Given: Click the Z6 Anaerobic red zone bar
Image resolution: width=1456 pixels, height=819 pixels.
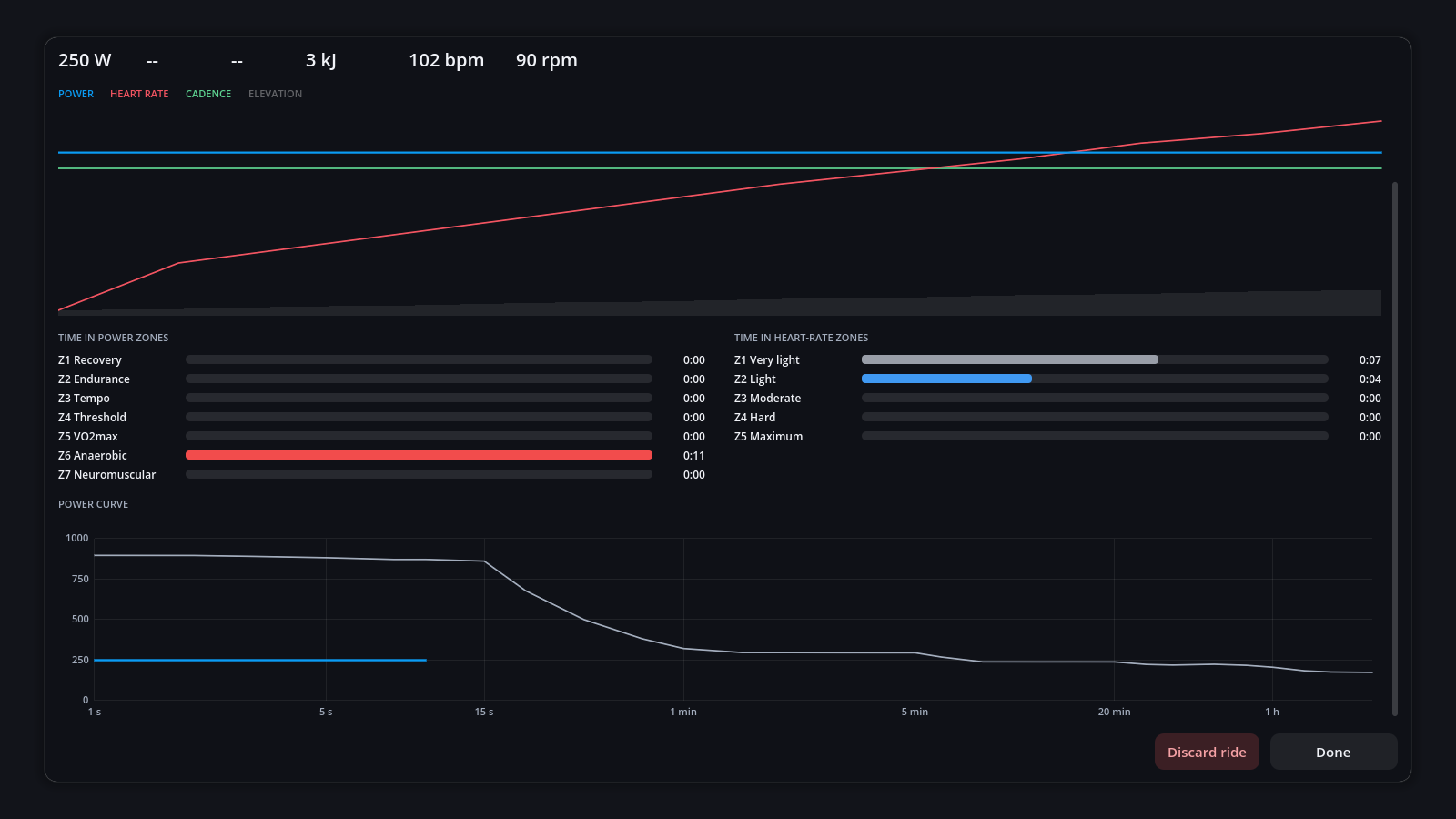Looking at the screenshot, I should click(x=419, y=455).
